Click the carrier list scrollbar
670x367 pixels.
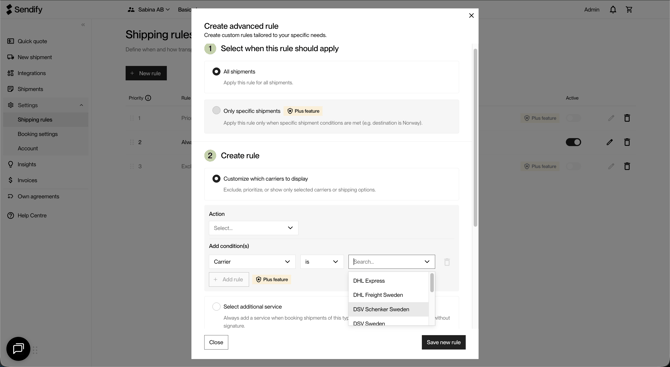pos(432,282)
